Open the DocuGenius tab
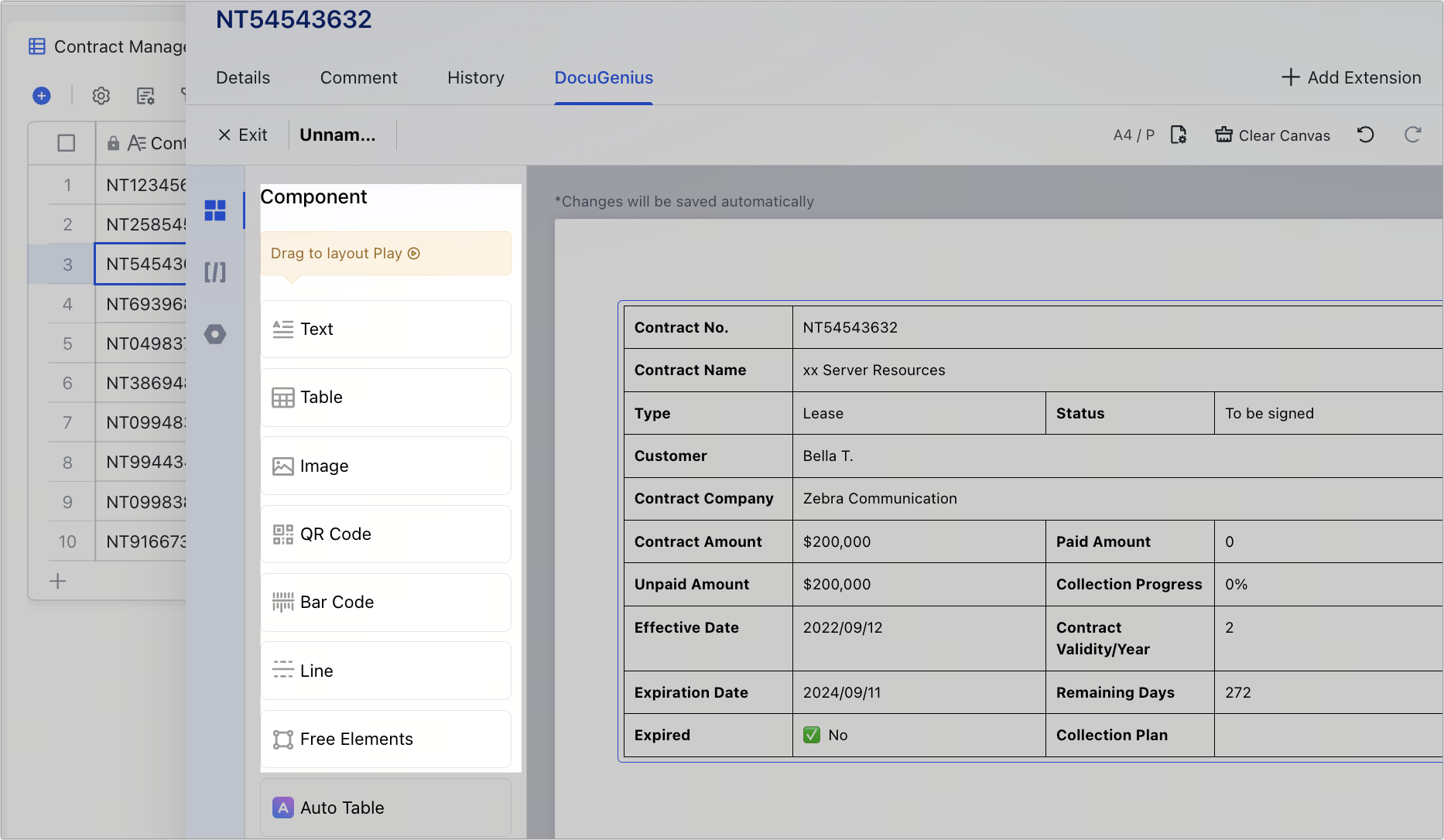 (604, 77)
